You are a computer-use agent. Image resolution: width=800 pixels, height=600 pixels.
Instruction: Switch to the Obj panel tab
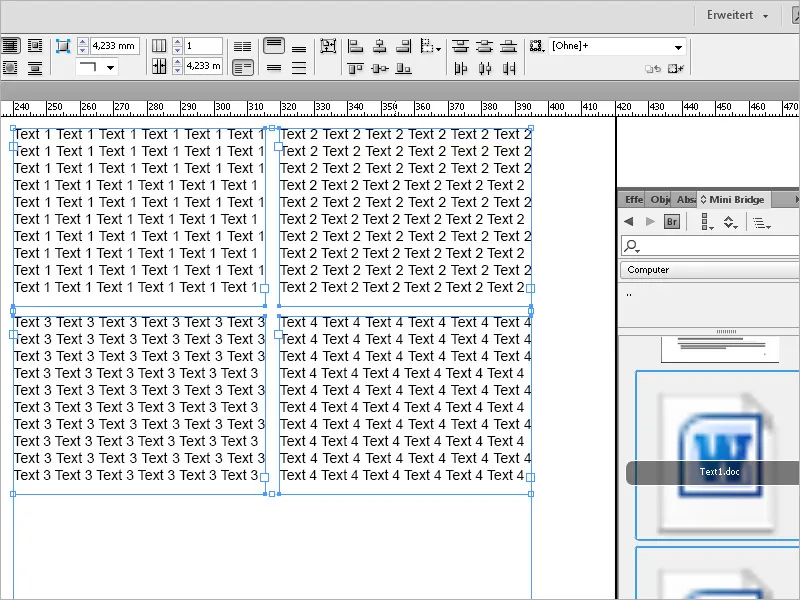pos(660,199)
